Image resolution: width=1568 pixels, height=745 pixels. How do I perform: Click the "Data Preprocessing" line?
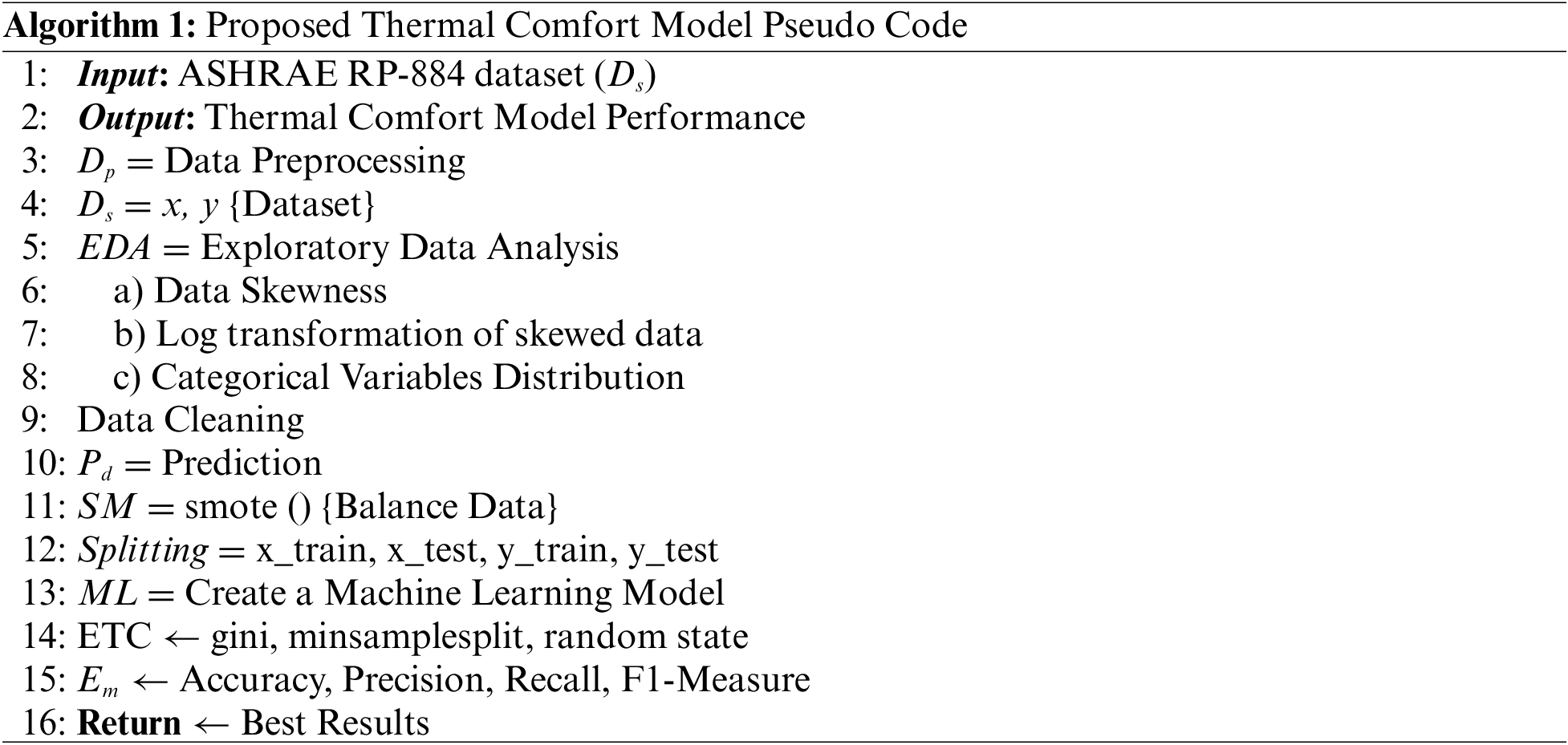coord(314,161)
